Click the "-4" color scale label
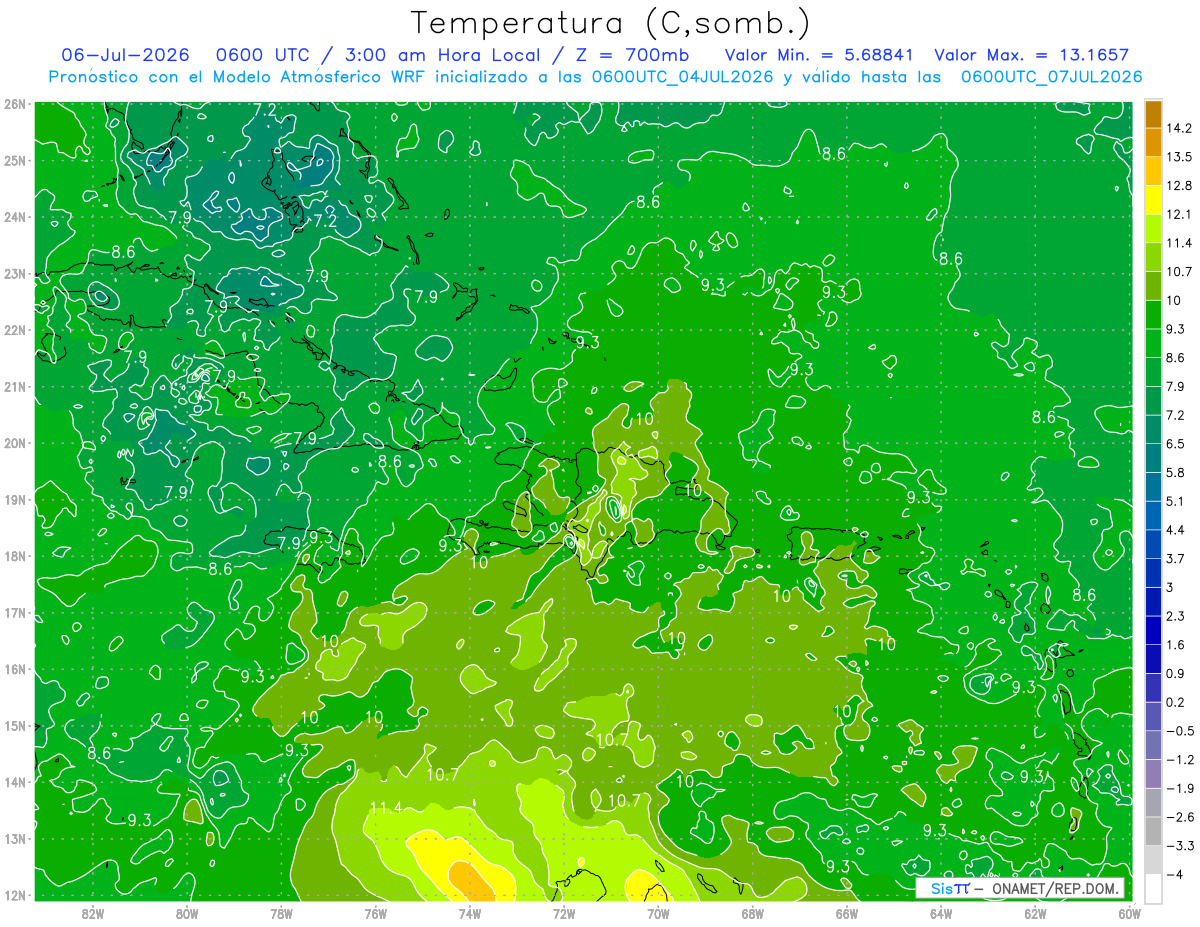The width and height of the screenshot is (1200, 927). (x=1175, y=874)
